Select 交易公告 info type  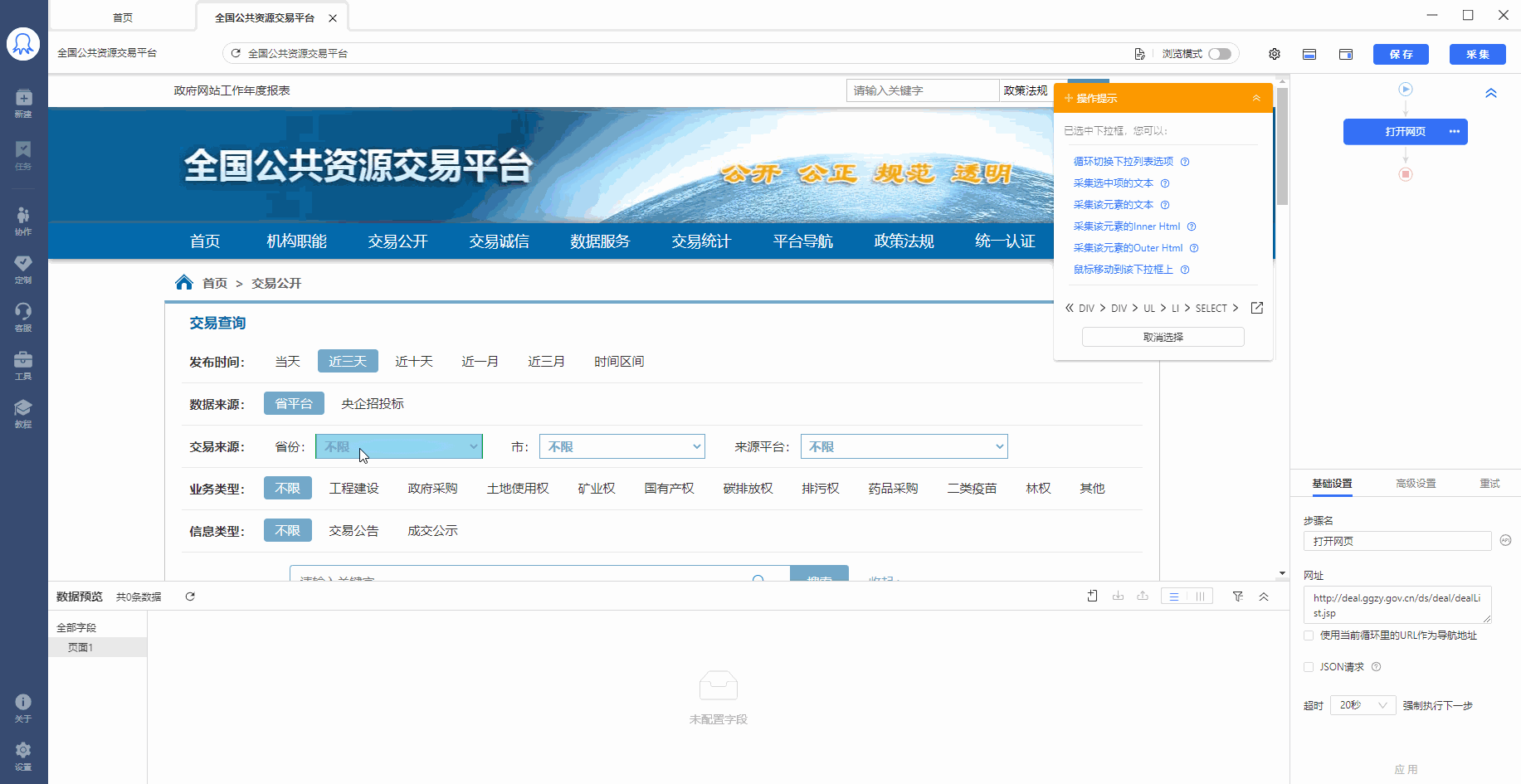(353, 530)
